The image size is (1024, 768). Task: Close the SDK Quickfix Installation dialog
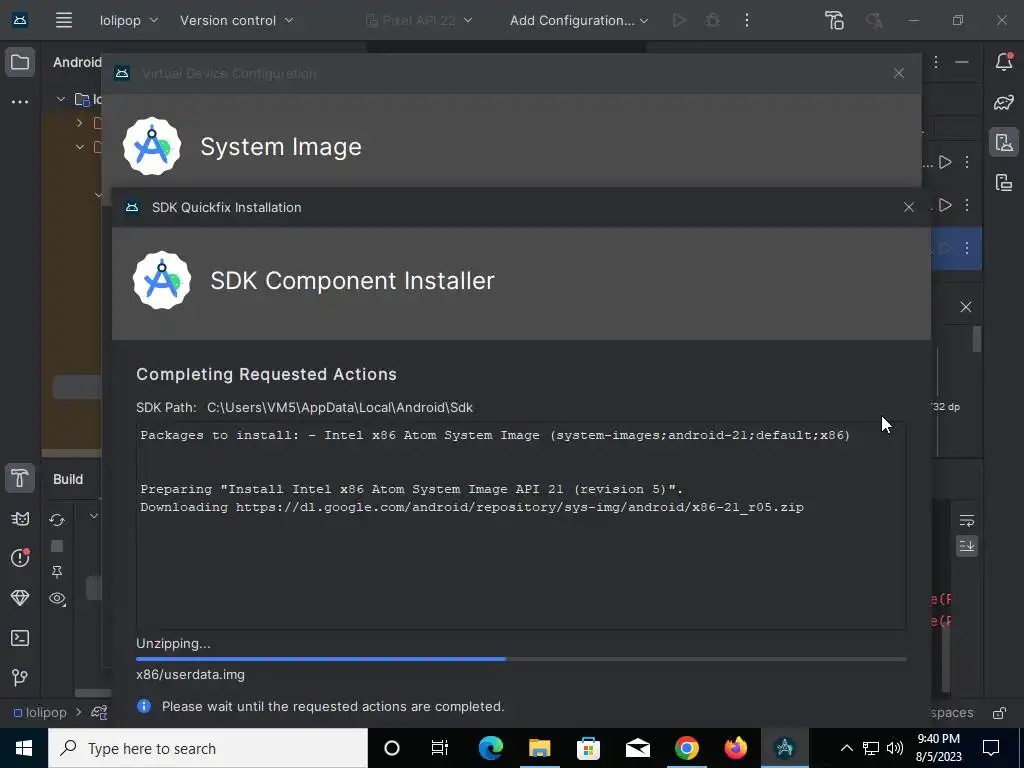pyautogui.click(x=908, y=207)
